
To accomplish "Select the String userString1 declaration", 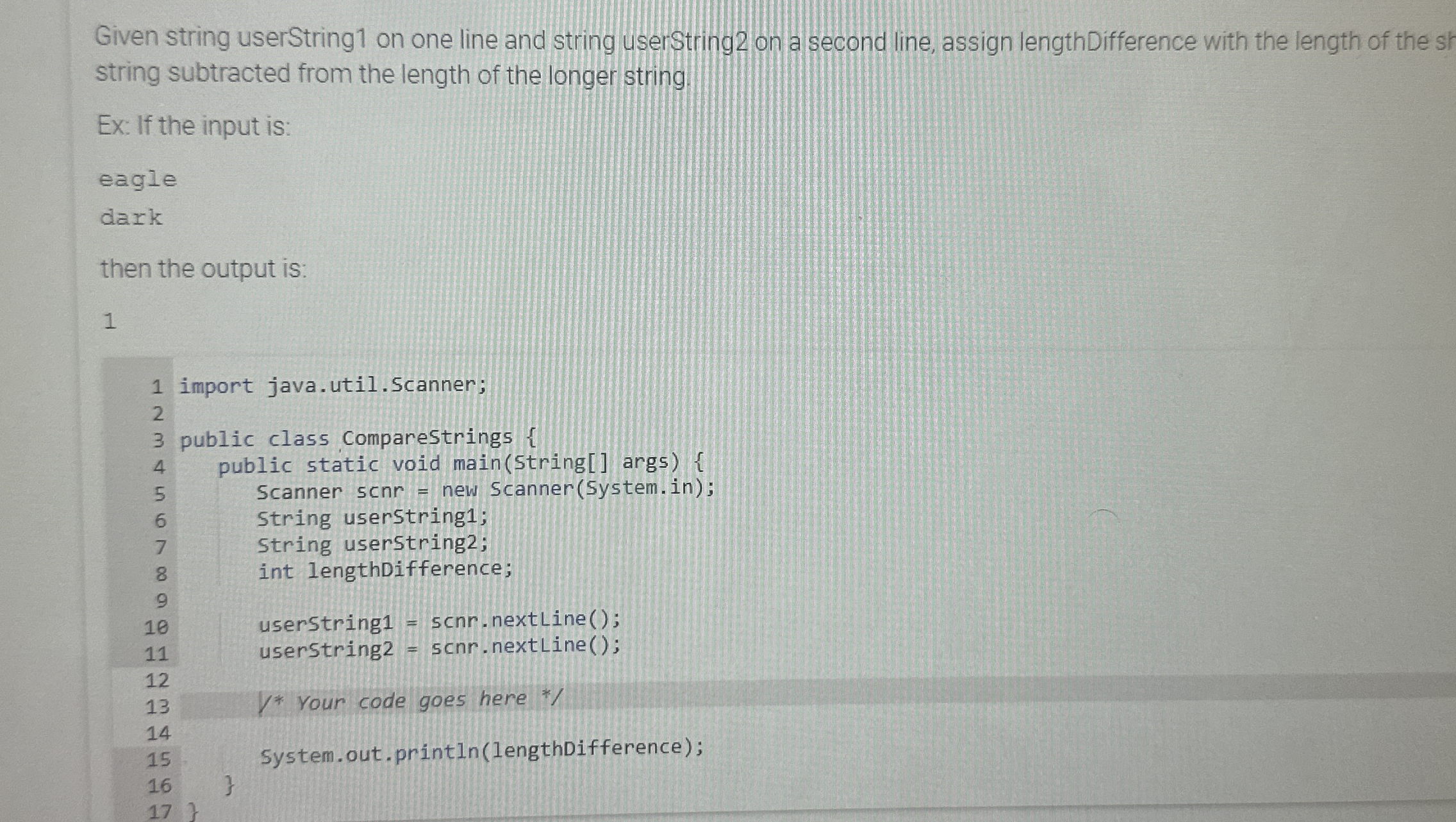I will [x=372, y=518].
